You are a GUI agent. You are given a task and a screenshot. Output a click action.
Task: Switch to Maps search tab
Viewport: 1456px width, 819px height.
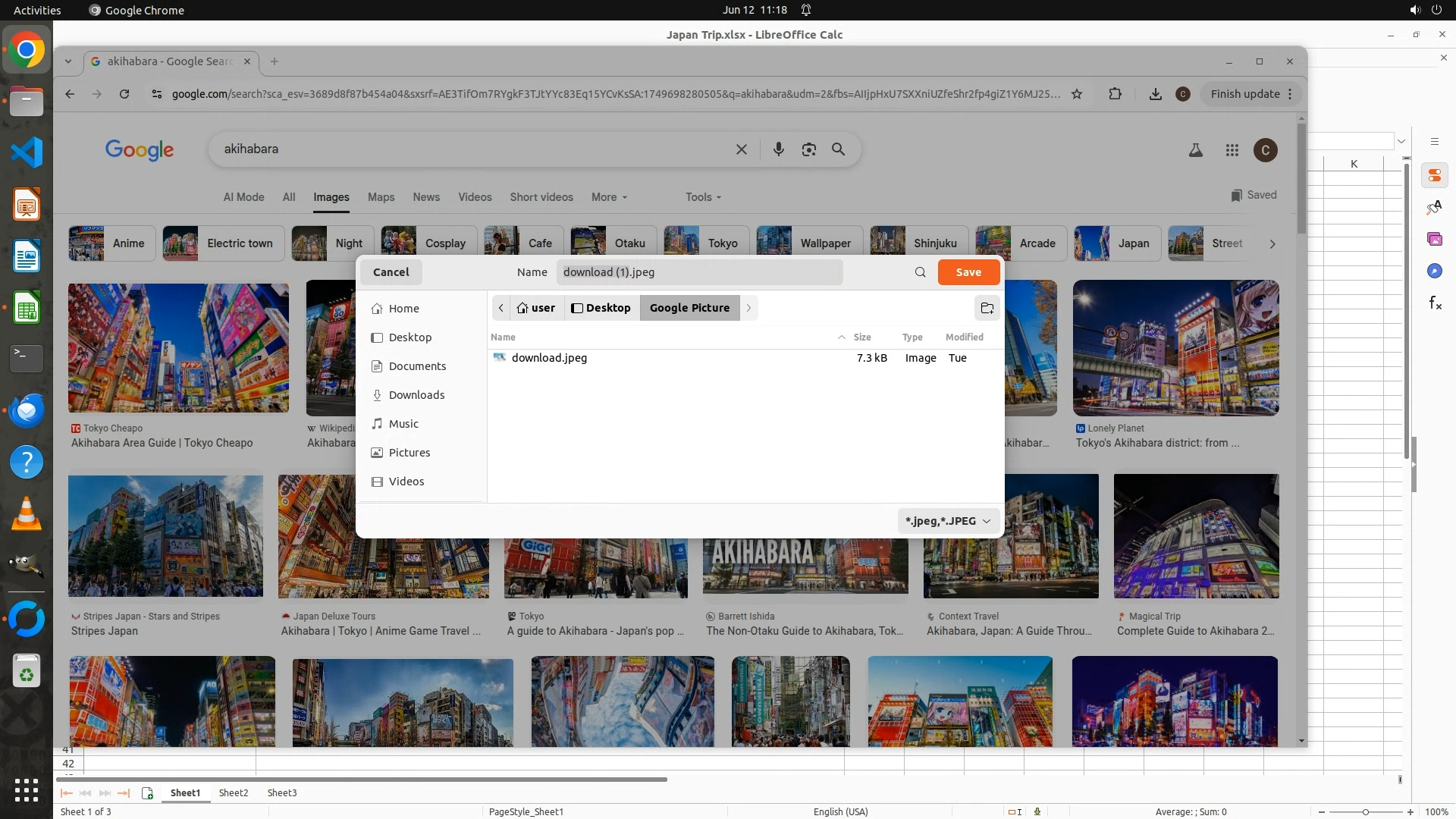[381, 197]
